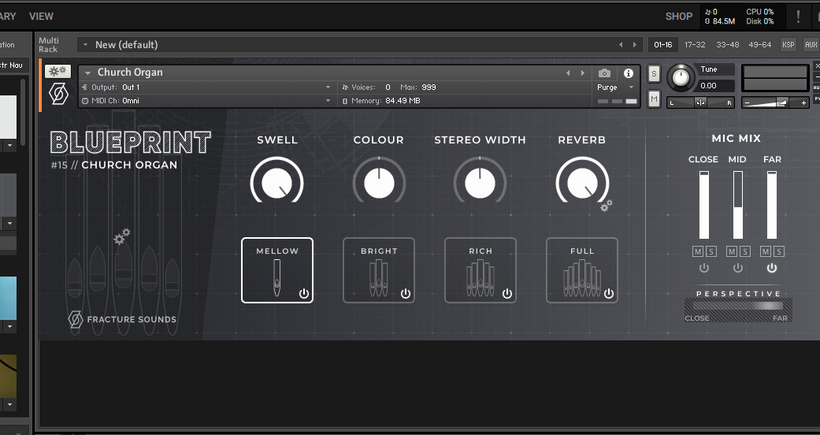The height and width of the screenshot is (435, 820).
Task: Click the Max voices value 999
Action: coord(428,87)
